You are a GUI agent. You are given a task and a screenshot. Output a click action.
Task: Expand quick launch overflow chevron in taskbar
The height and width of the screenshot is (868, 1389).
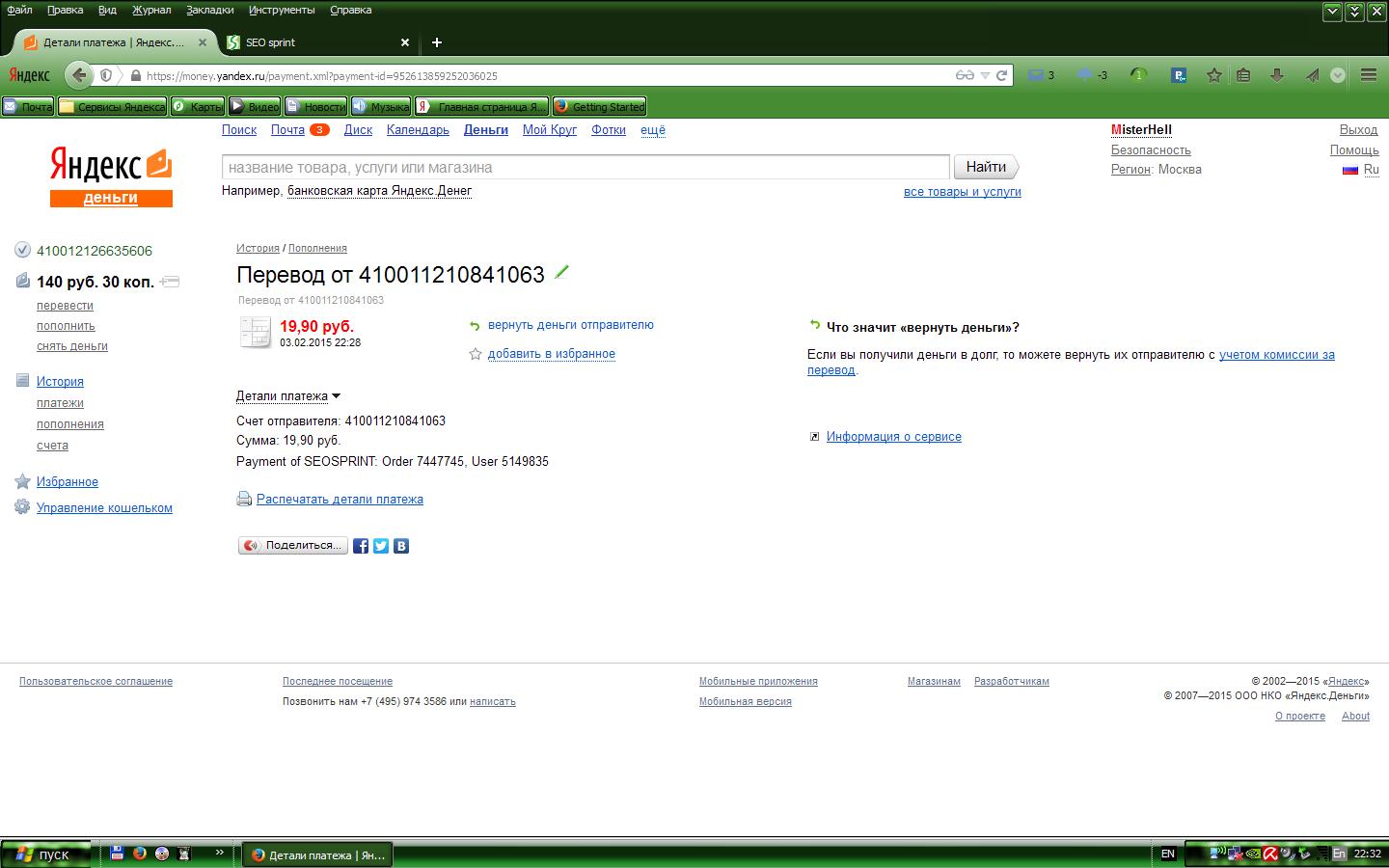click(219, 853)
